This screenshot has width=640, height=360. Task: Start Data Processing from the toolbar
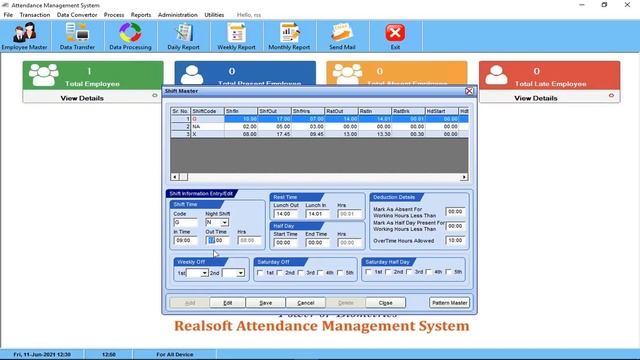click(x=130, y=36)
